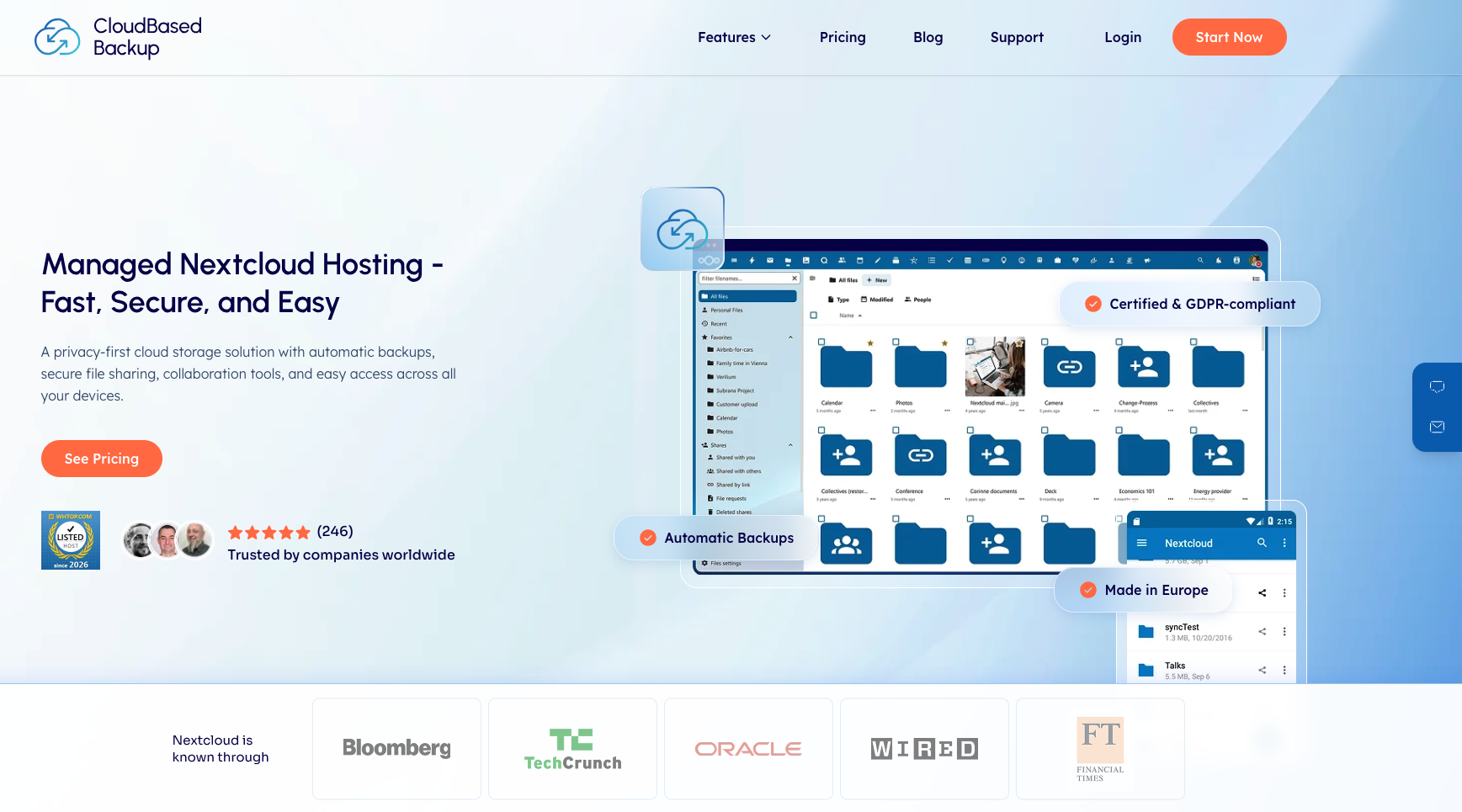This screenshot has width=1462, height=812.
Task: Open the three-dot overflow menu beside Talks folder
Action: tap(1284, 670)
